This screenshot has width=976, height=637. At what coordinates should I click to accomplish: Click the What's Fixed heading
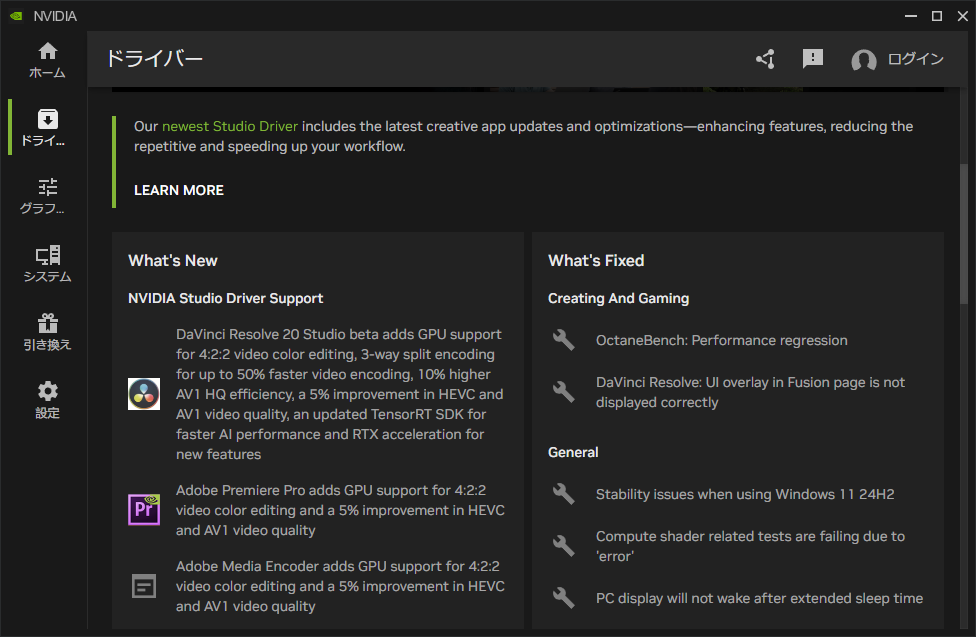click(x=596, y=261)
